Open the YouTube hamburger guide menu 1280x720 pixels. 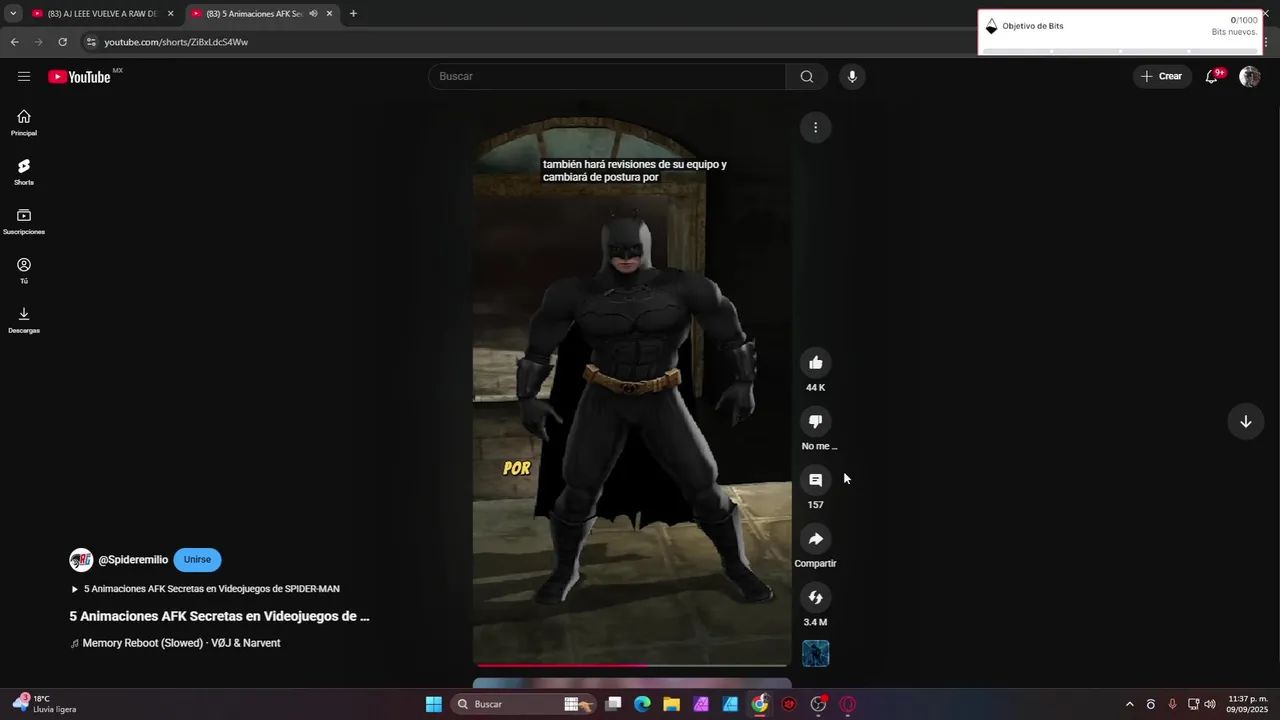point(24,76)
